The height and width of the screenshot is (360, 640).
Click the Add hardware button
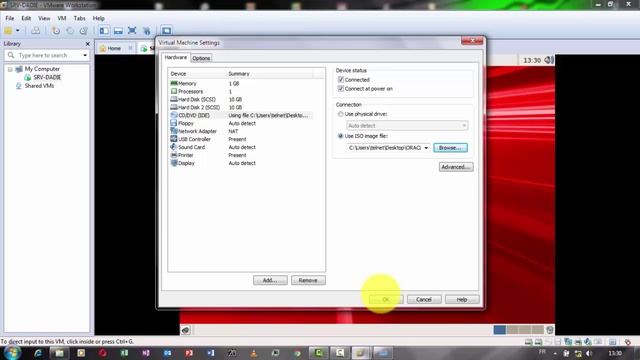pyautogui.click(x=270, y=280)
